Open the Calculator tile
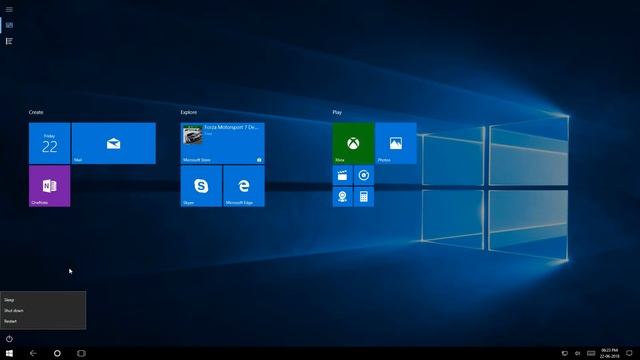 tap(364, 197)
